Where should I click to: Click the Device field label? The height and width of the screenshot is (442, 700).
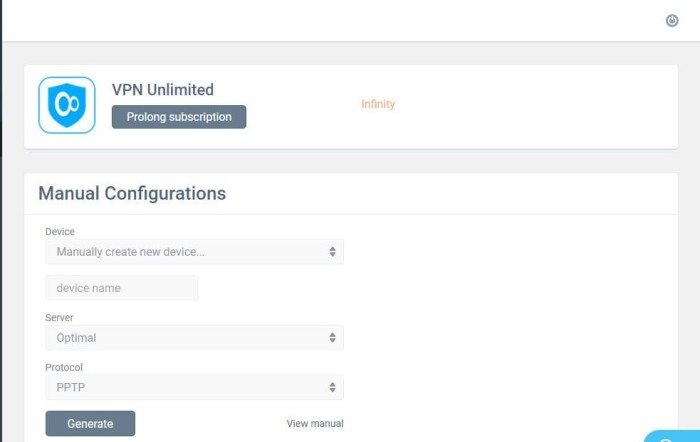60,232
